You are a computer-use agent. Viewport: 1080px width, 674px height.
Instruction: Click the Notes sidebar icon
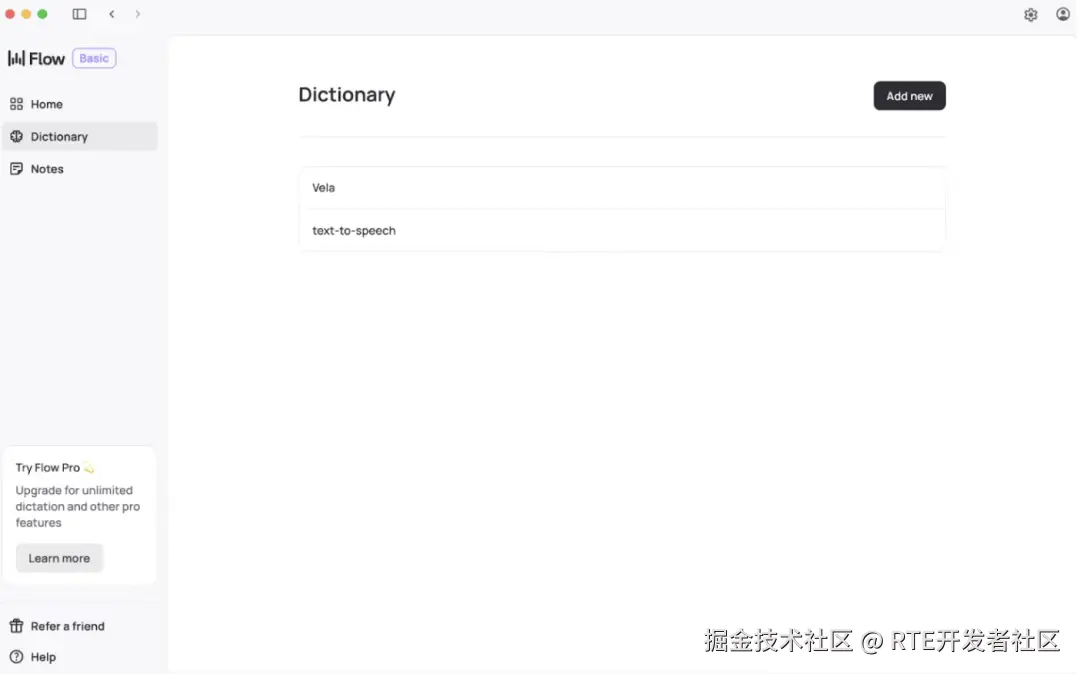point(17,169)
